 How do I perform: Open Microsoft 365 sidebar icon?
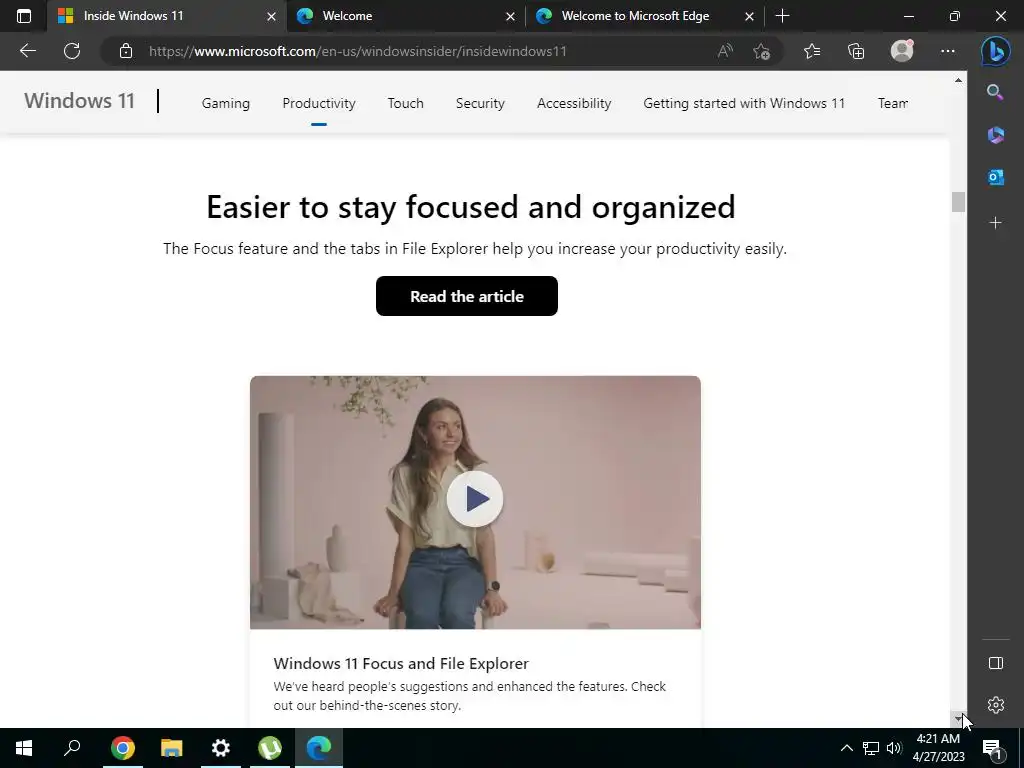click(995, 135)
